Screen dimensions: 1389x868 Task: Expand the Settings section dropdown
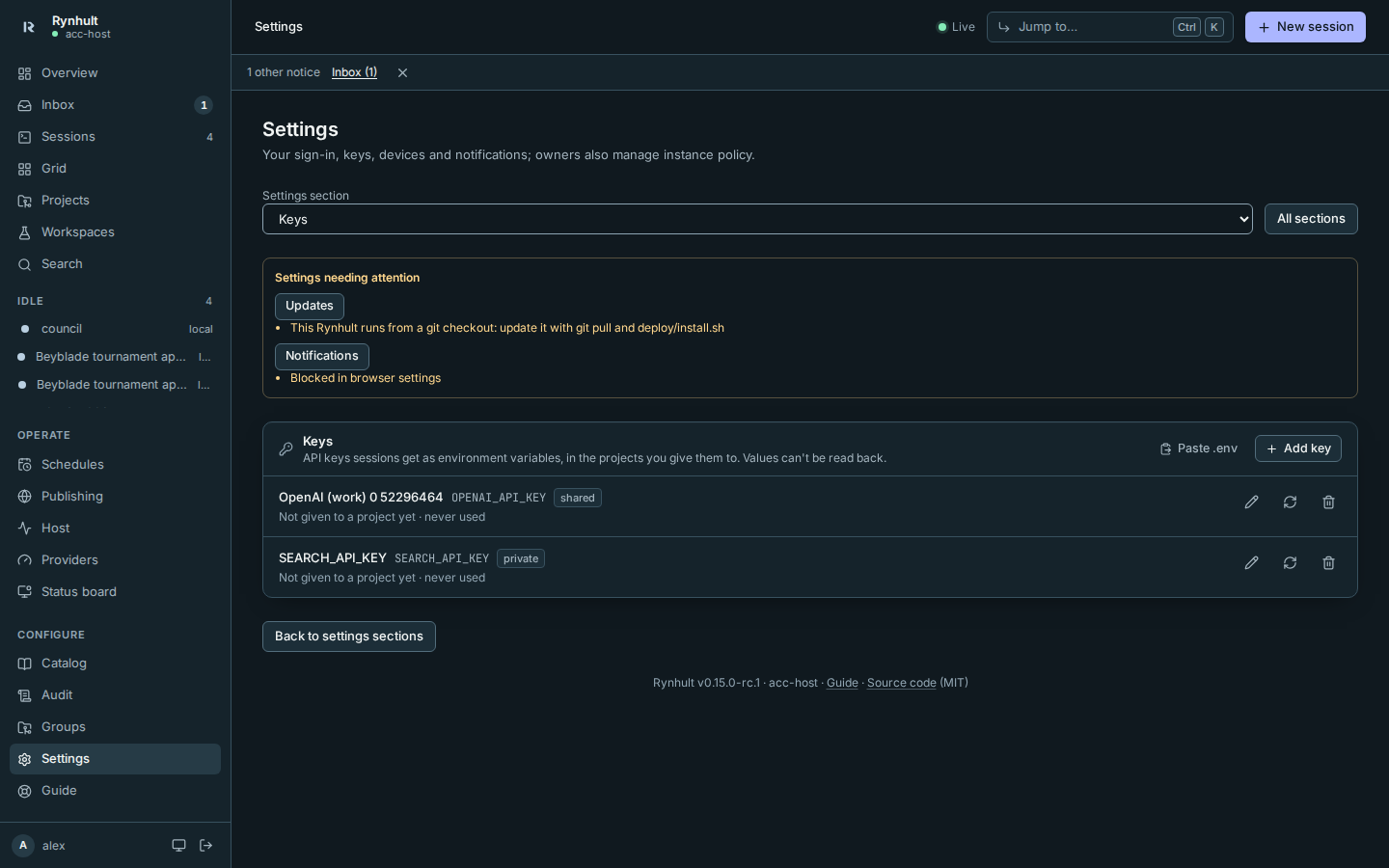pos(757,219)
